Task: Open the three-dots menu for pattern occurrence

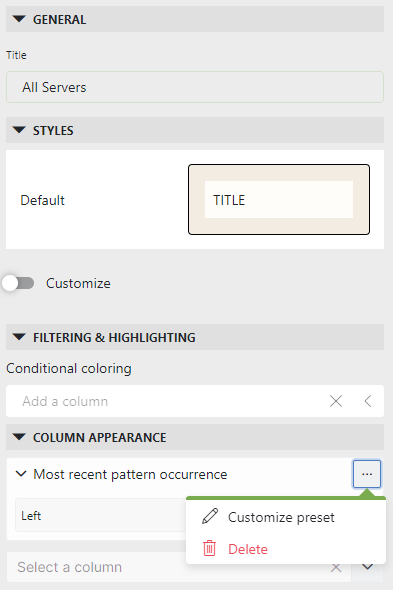Action: [367, 474]
